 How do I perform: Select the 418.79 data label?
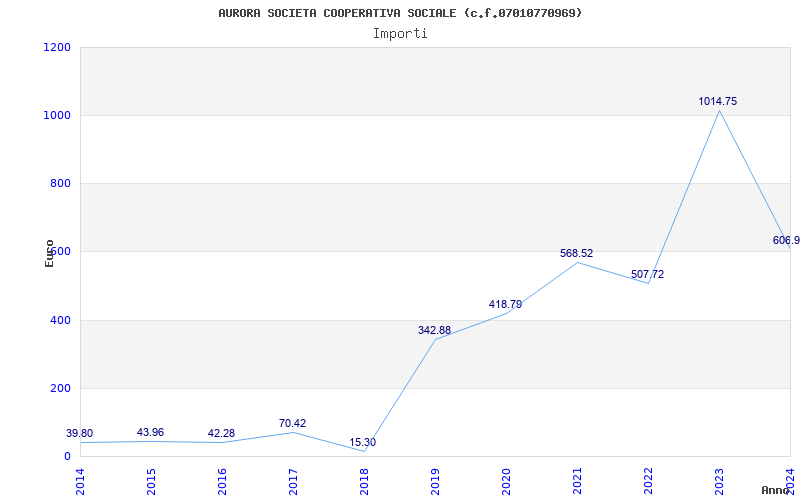(505, 304)
